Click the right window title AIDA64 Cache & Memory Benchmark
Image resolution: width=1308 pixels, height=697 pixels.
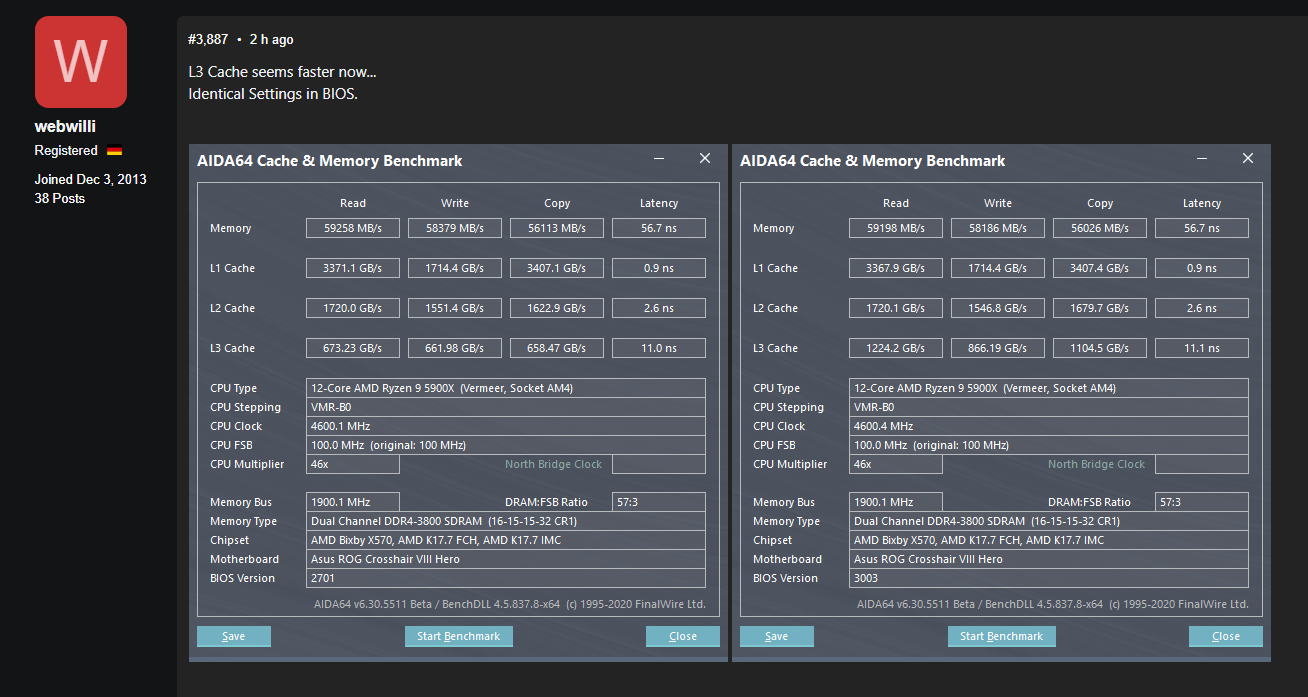pyautogui.click(x=873, y=160)
